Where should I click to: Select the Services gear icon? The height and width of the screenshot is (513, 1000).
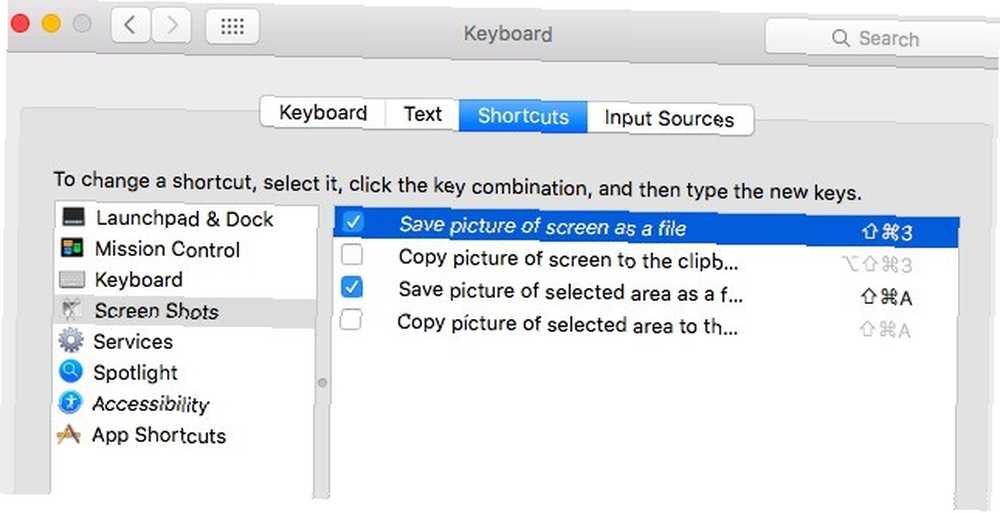pyautogui.click(x=71, y=341)
